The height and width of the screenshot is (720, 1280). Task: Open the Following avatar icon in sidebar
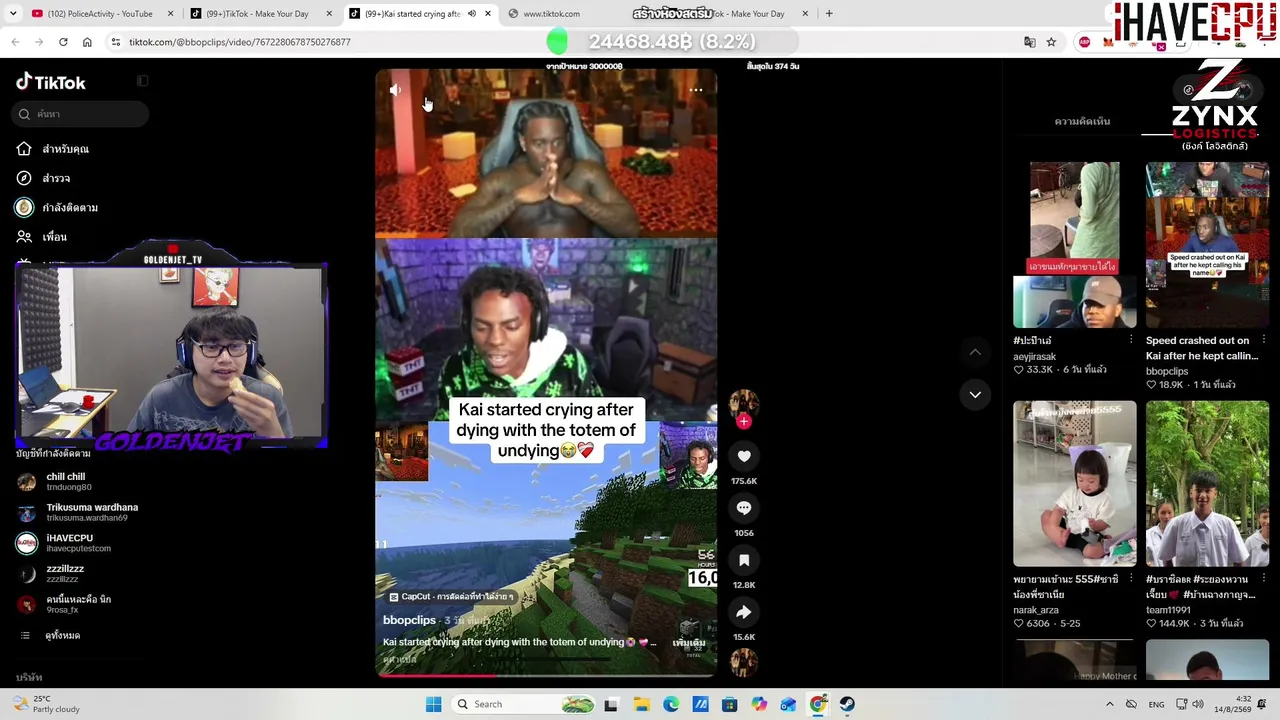click(x=24, y=207)
